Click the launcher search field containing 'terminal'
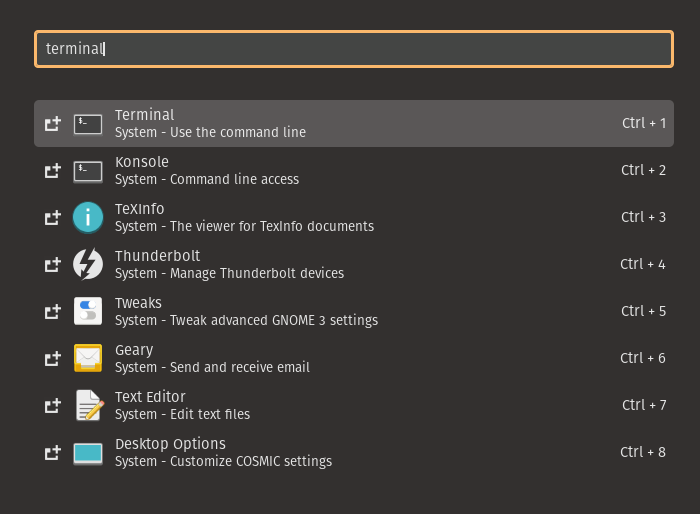This screenshot has height=514, width=700. tap(354, 49)
